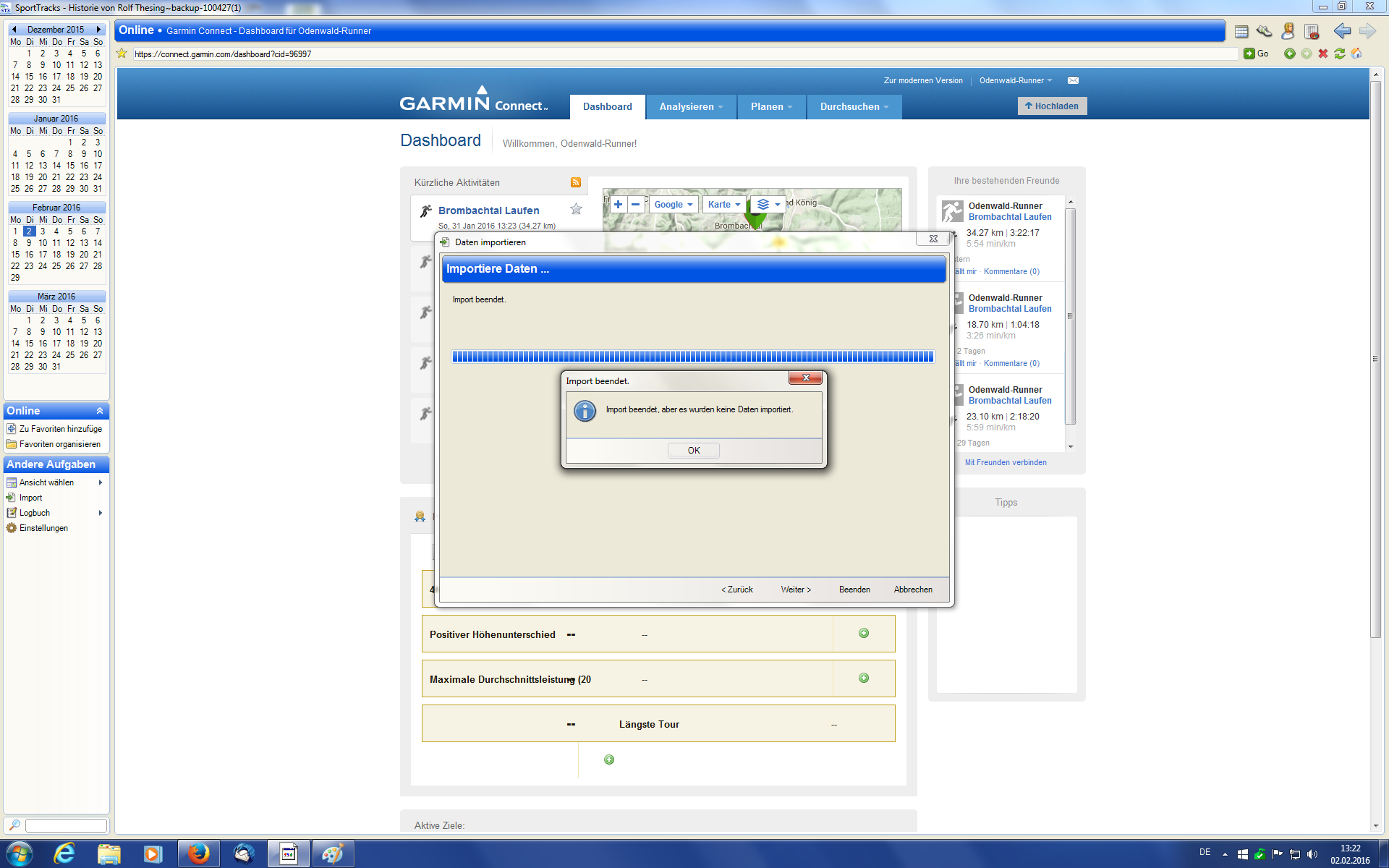Click the red stop loading icon
This screenshot has height=868, width=1389.
pos(1322,54)
